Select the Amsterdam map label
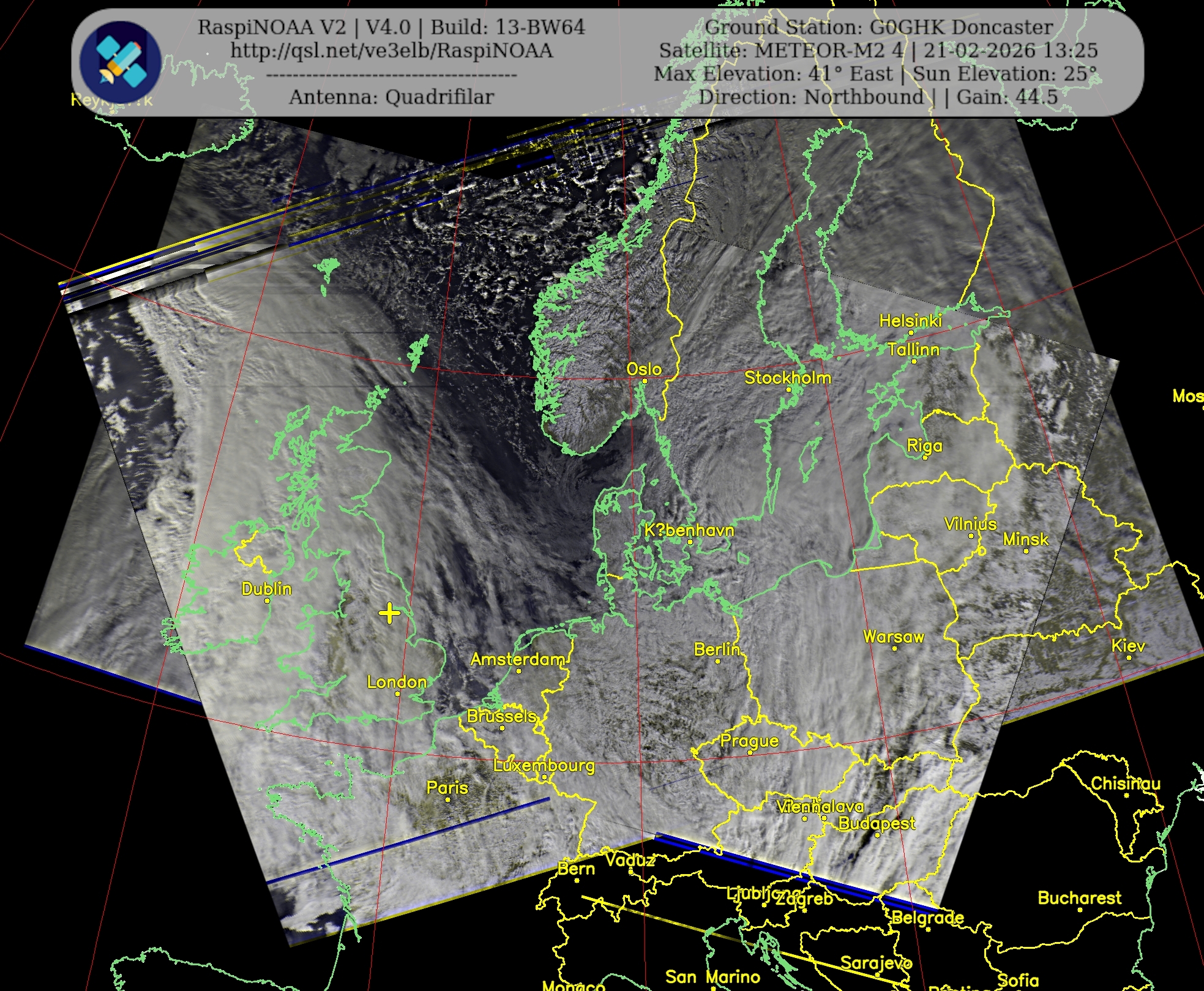The width and height of the screenshot is (1204, 991). pyautogui.click(x=518, y=659)
